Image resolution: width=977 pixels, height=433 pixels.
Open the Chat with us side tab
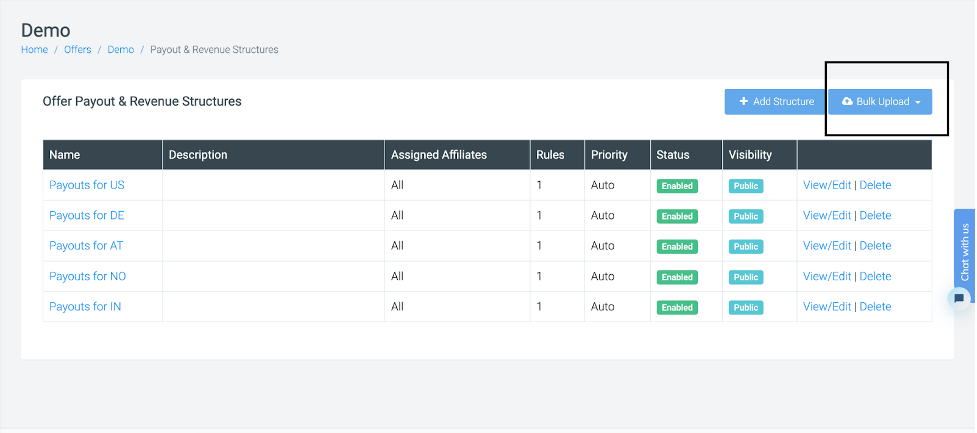click(x=965, y=250)
